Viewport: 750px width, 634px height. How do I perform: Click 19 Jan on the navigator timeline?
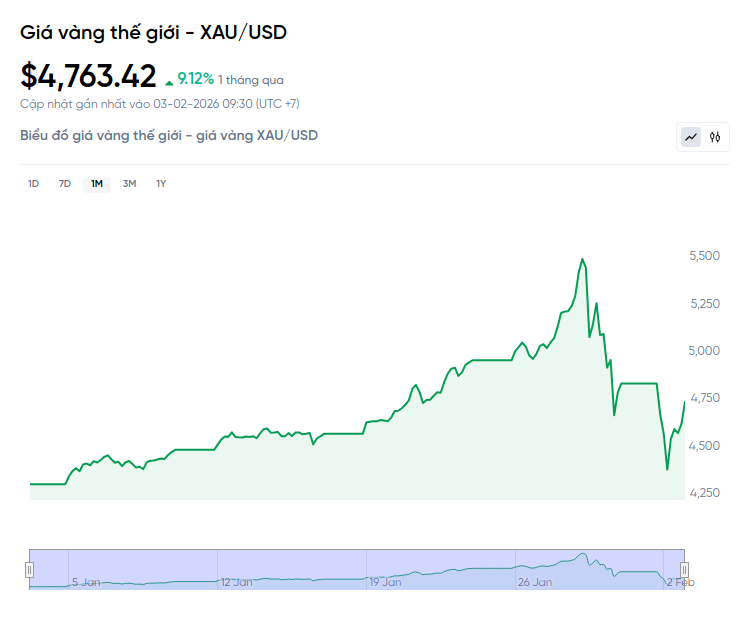coord(385,581)
